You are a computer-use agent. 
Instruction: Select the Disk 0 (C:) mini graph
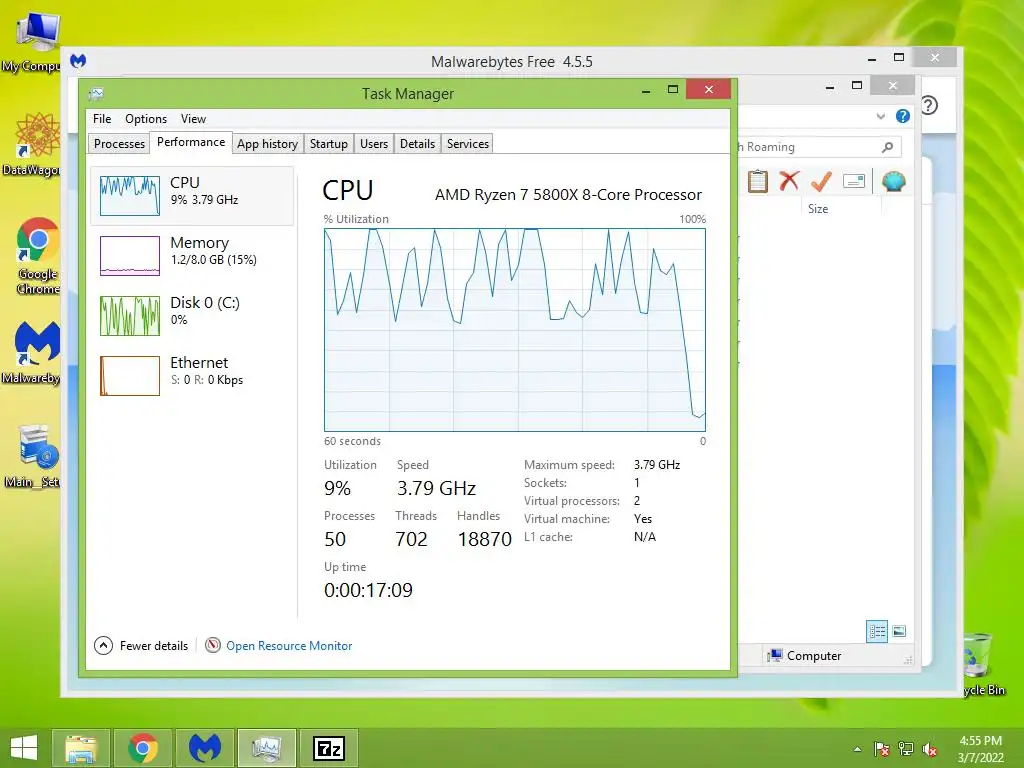click(x=130, y=315)
